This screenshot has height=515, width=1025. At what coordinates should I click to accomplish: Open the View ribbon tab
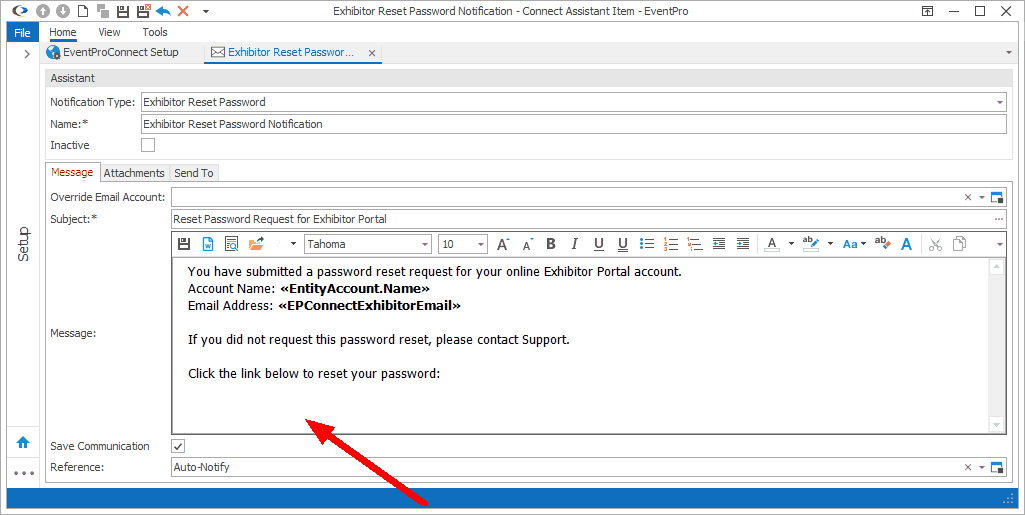click(x=109, y=32)
